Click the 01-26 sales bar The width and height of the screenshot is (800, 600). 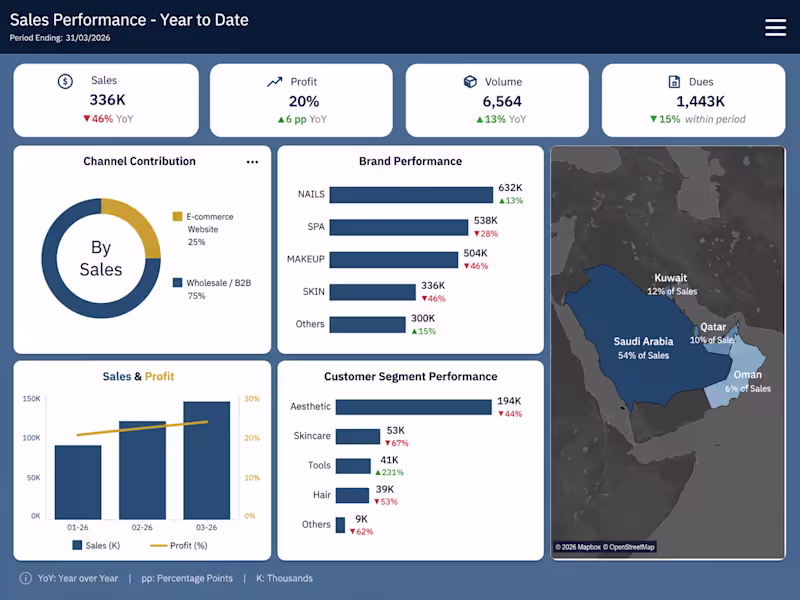tap(78, 482)
